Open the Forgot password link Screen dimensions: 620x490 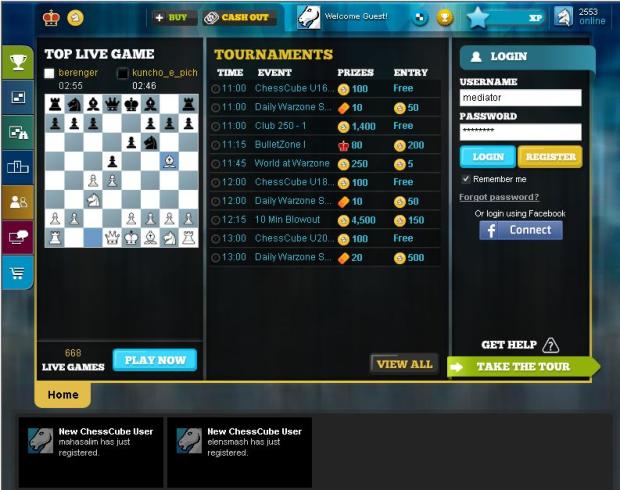499,197
